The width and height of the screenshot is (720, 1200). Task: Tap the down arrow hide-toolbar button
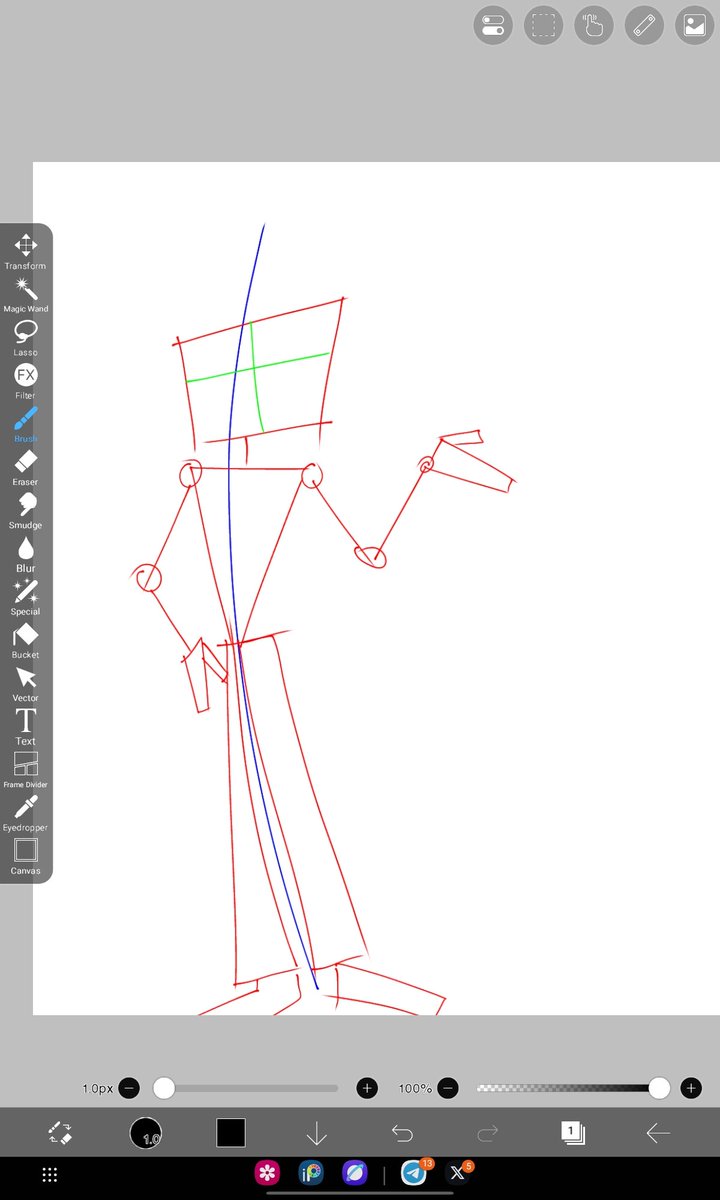[x=316, y=1133]
